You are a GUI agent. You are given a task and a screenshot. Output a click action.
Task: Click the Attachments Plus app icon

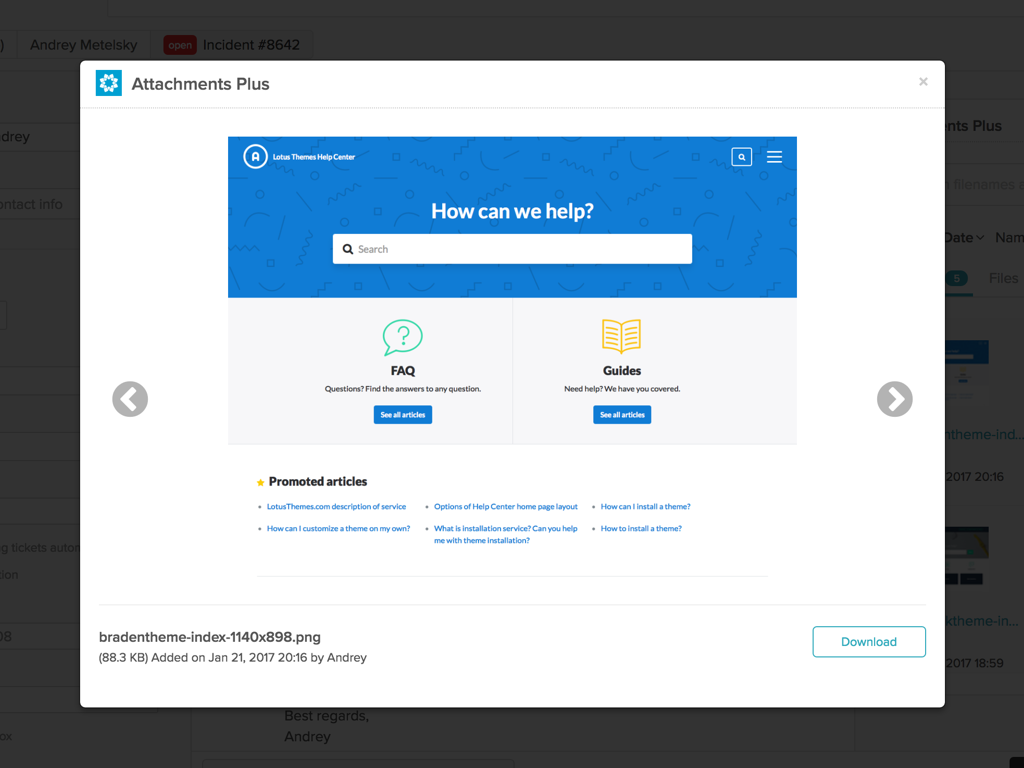(108, 83)
